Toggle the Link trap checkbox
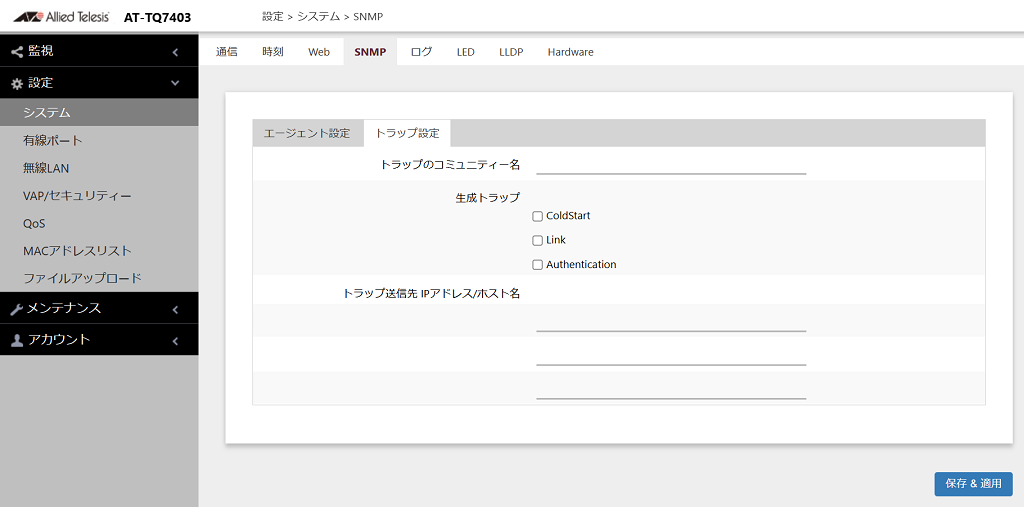1024x507 pixels. [537, 240]
